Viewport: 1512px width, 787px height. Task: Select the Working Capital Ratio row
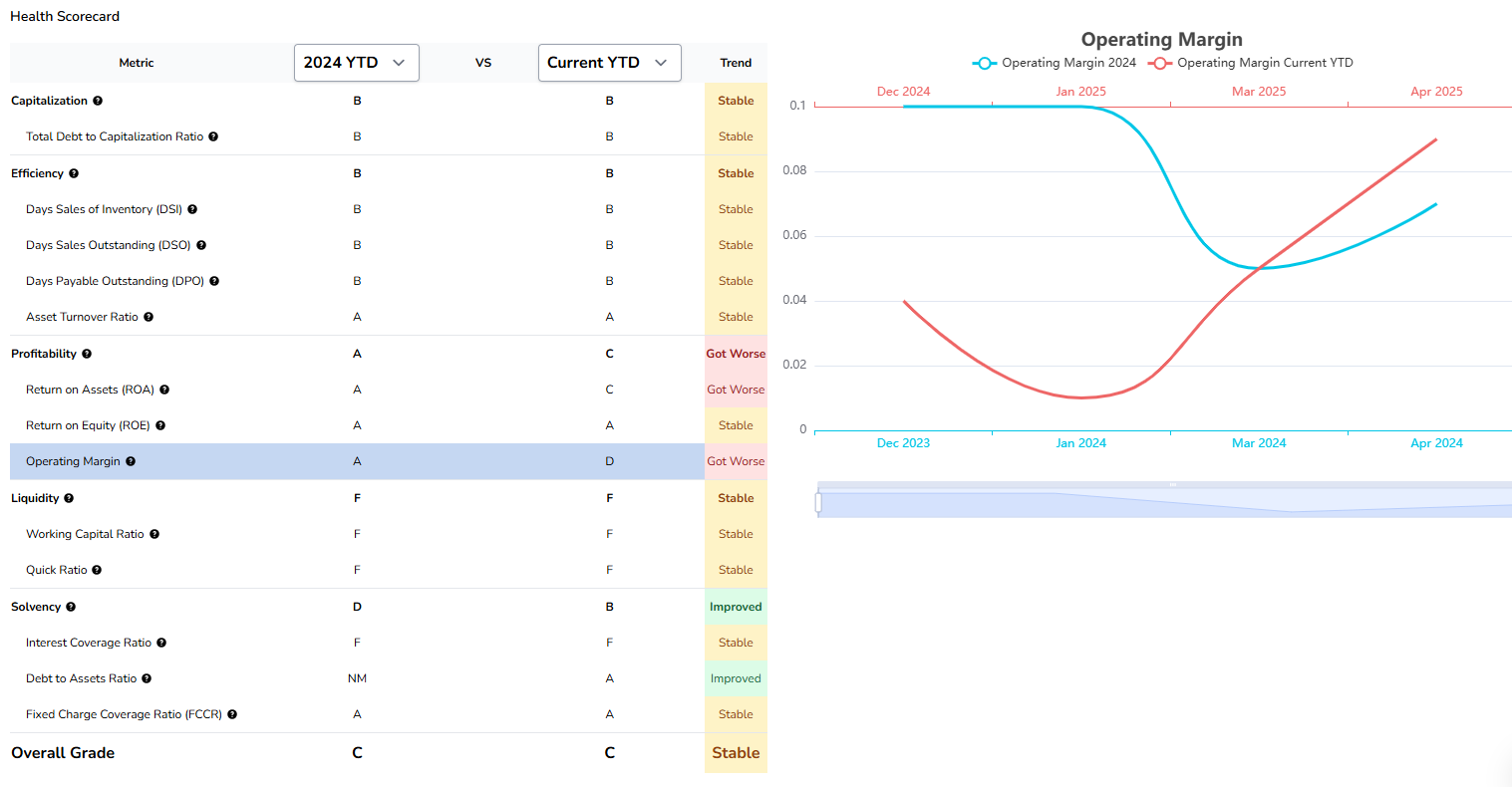(389, 534)
